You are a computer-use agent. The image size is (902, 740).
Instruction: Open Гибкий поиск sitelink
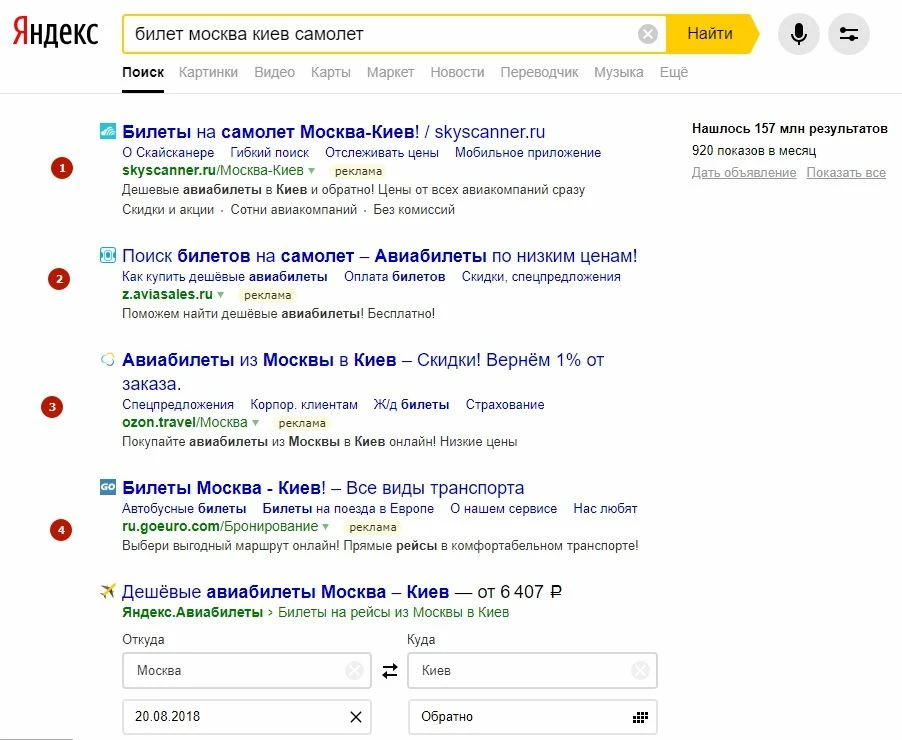[270, 152]
